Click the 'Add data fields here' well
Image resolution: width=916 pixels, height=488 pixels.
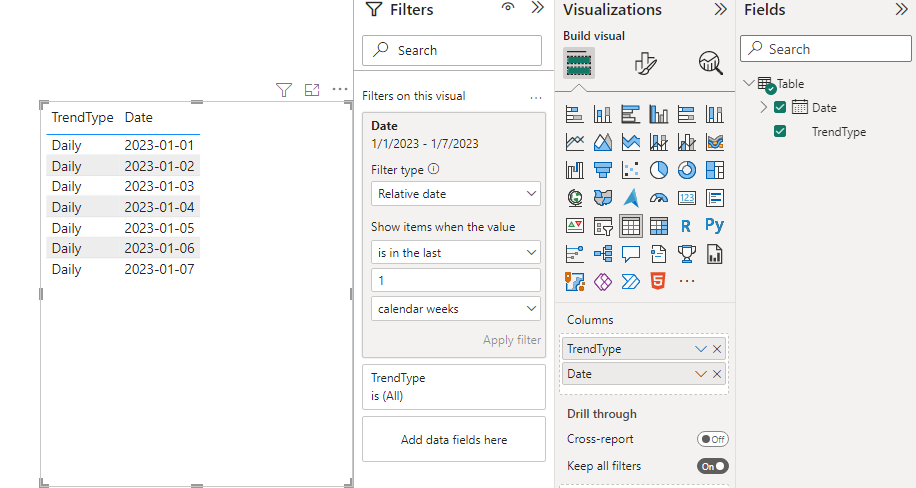pyautogui.click(x=454, y=439)
